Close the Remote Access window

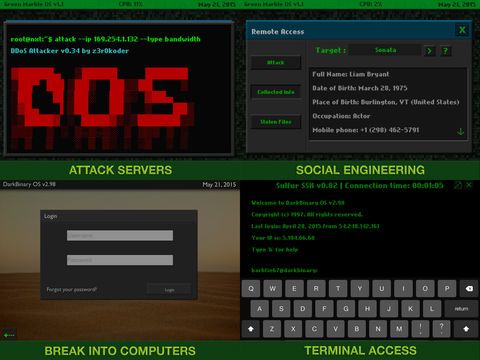(462, 30)
